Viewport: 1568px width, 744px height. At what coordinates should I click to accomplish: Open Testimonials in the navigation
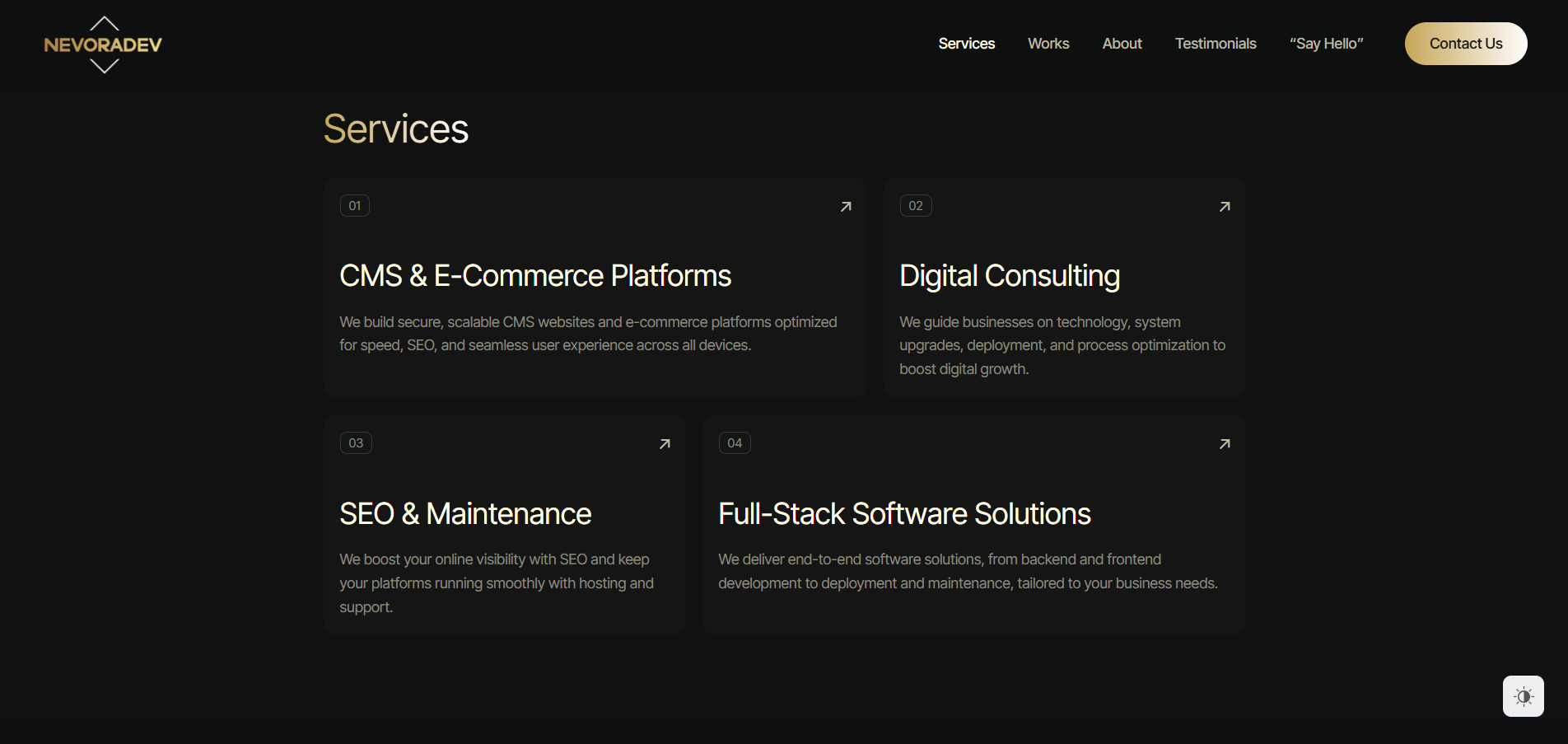click(1215, 44)
